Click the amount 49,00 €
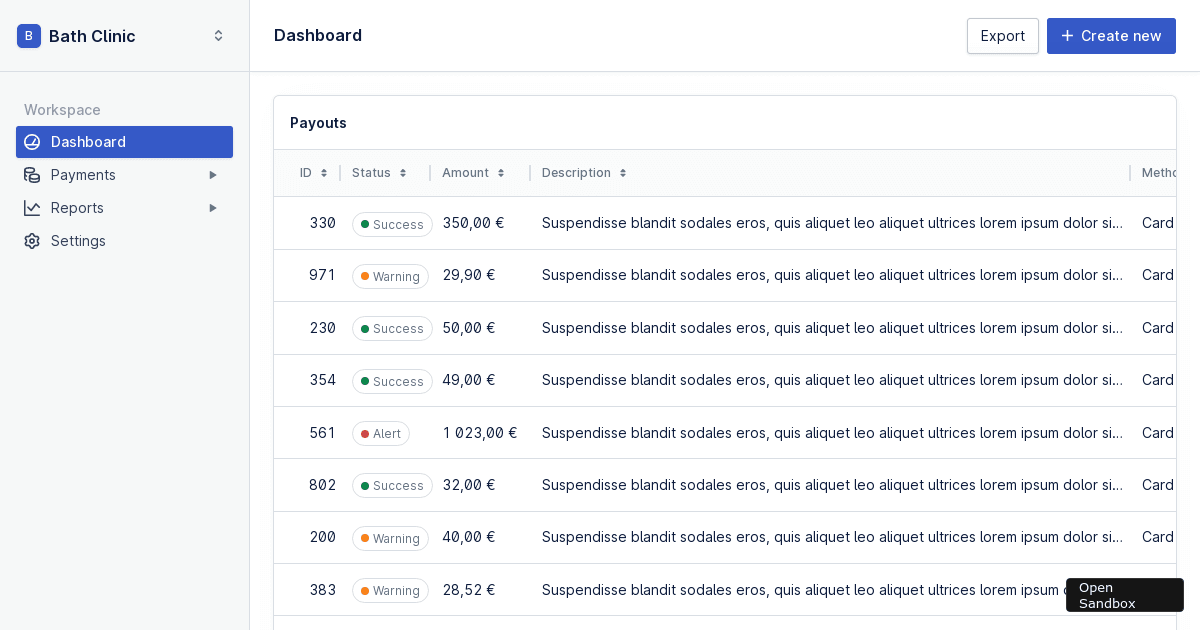Image resolution: width=1200 pixels, height=630 pixels. point(469,380)
